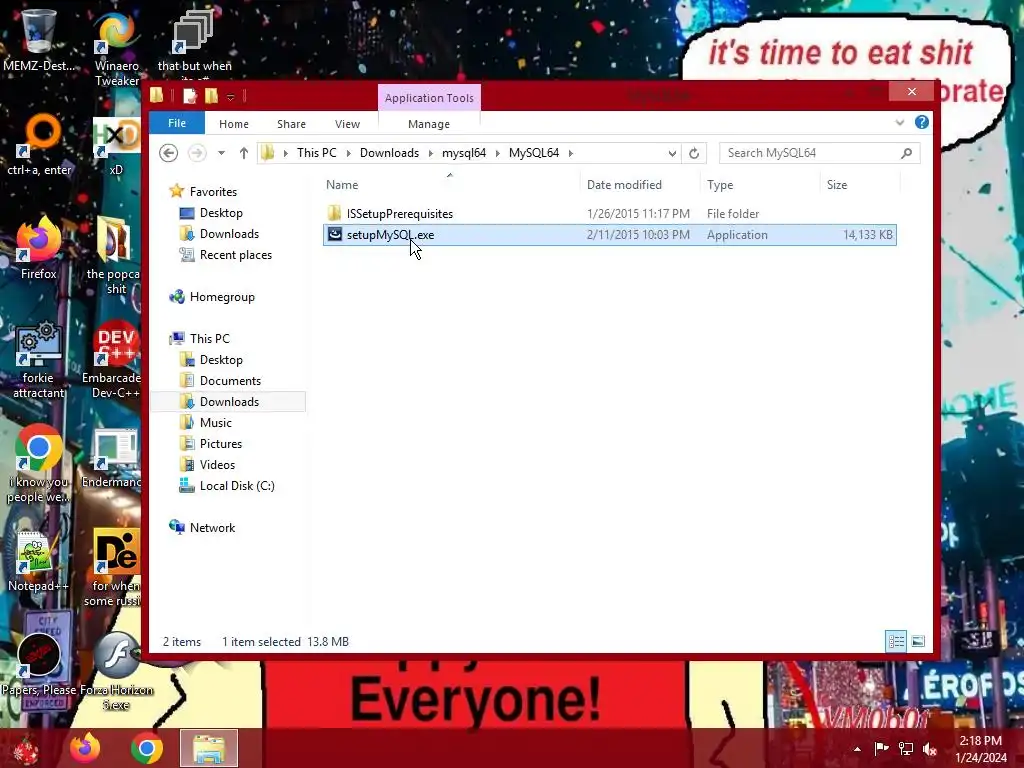This screenshot has width=1024, height=768.
Task: Open the Share ribbon tab
Action: pos(291,123)
